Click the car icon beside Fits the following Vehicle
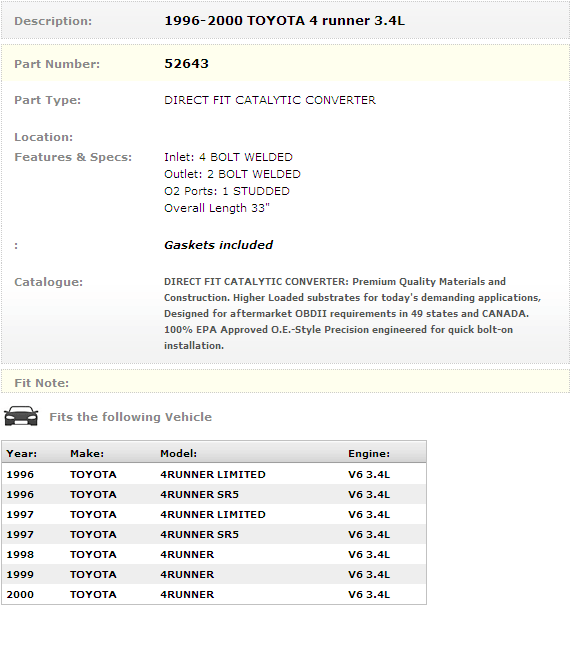Image resolution: width=570 pixels, height=662 pixels. coord(21,416)
